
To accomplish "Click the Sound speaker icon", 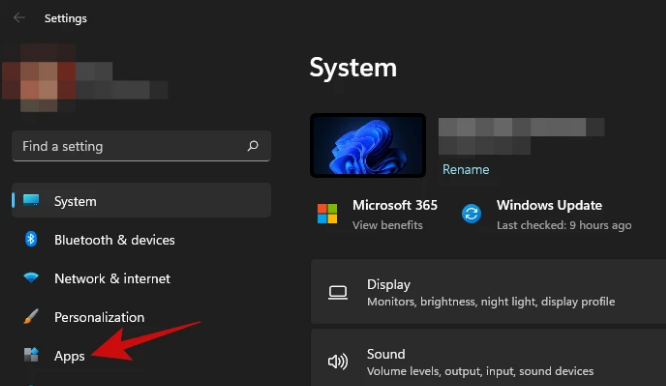I will 338,361.
